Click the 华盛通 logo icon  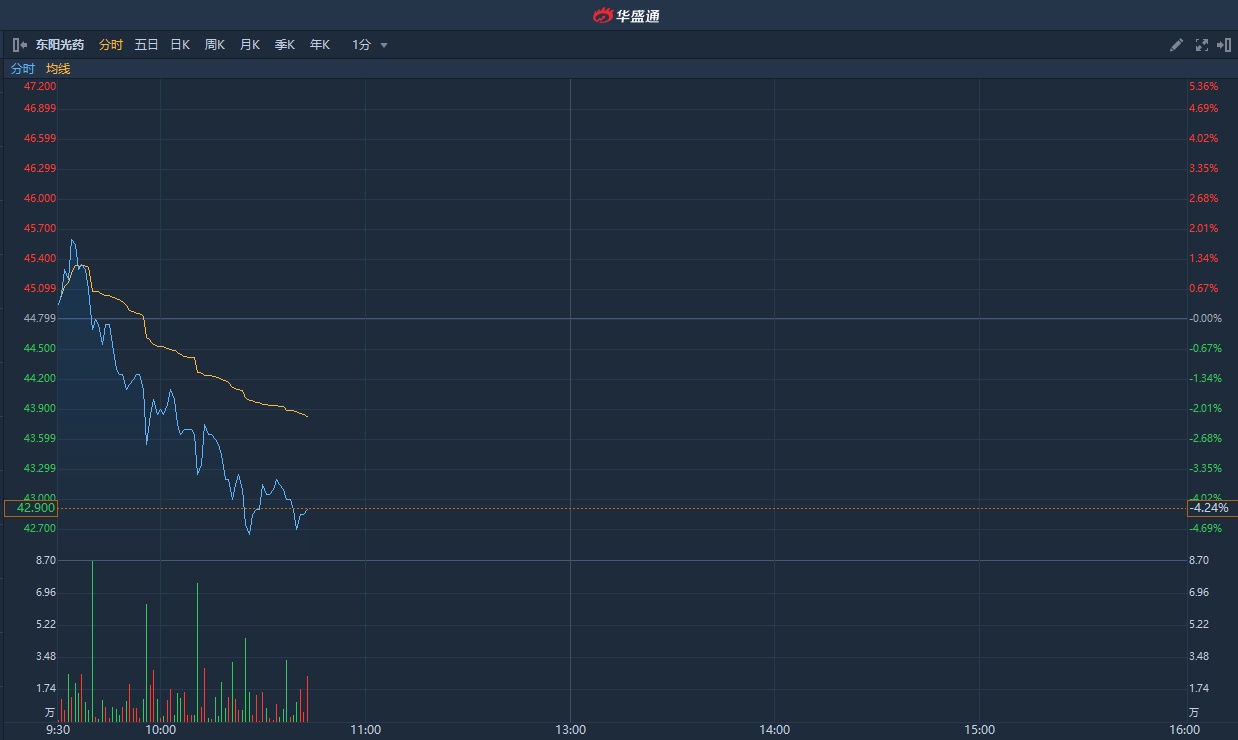click(602, 15)
